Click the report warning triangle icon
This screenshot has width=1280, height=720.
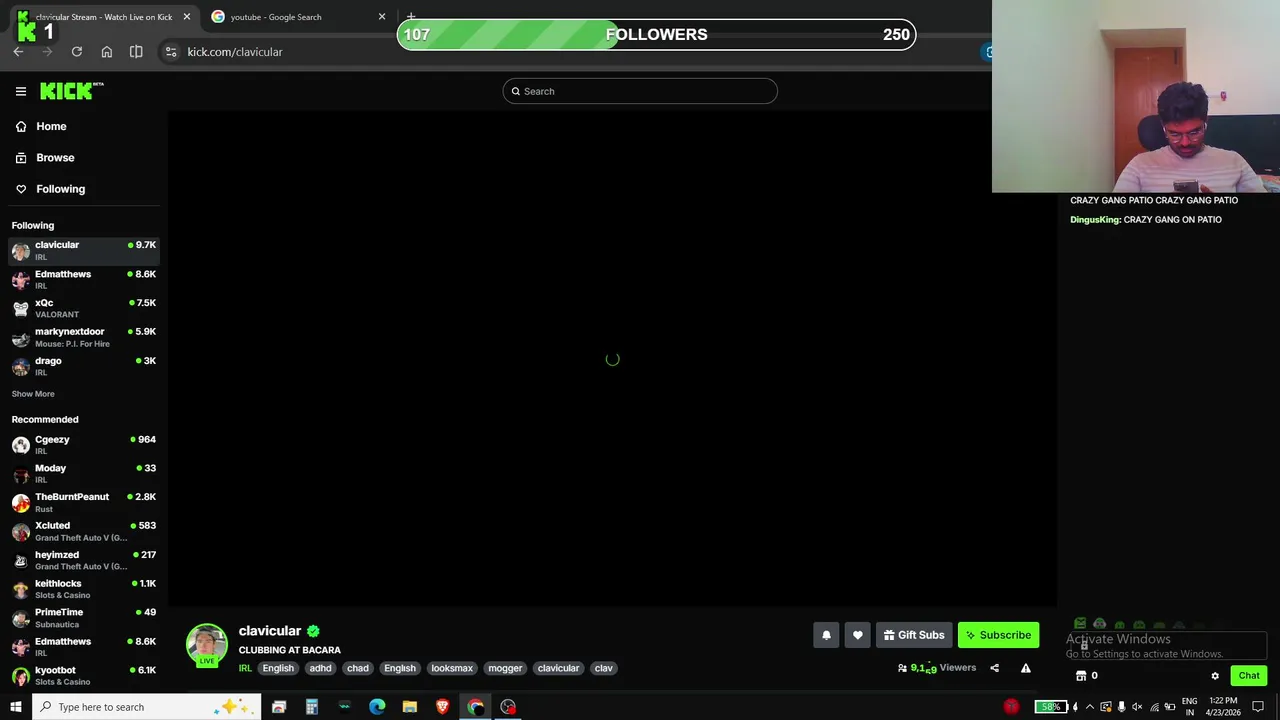tap(1025, 668)
